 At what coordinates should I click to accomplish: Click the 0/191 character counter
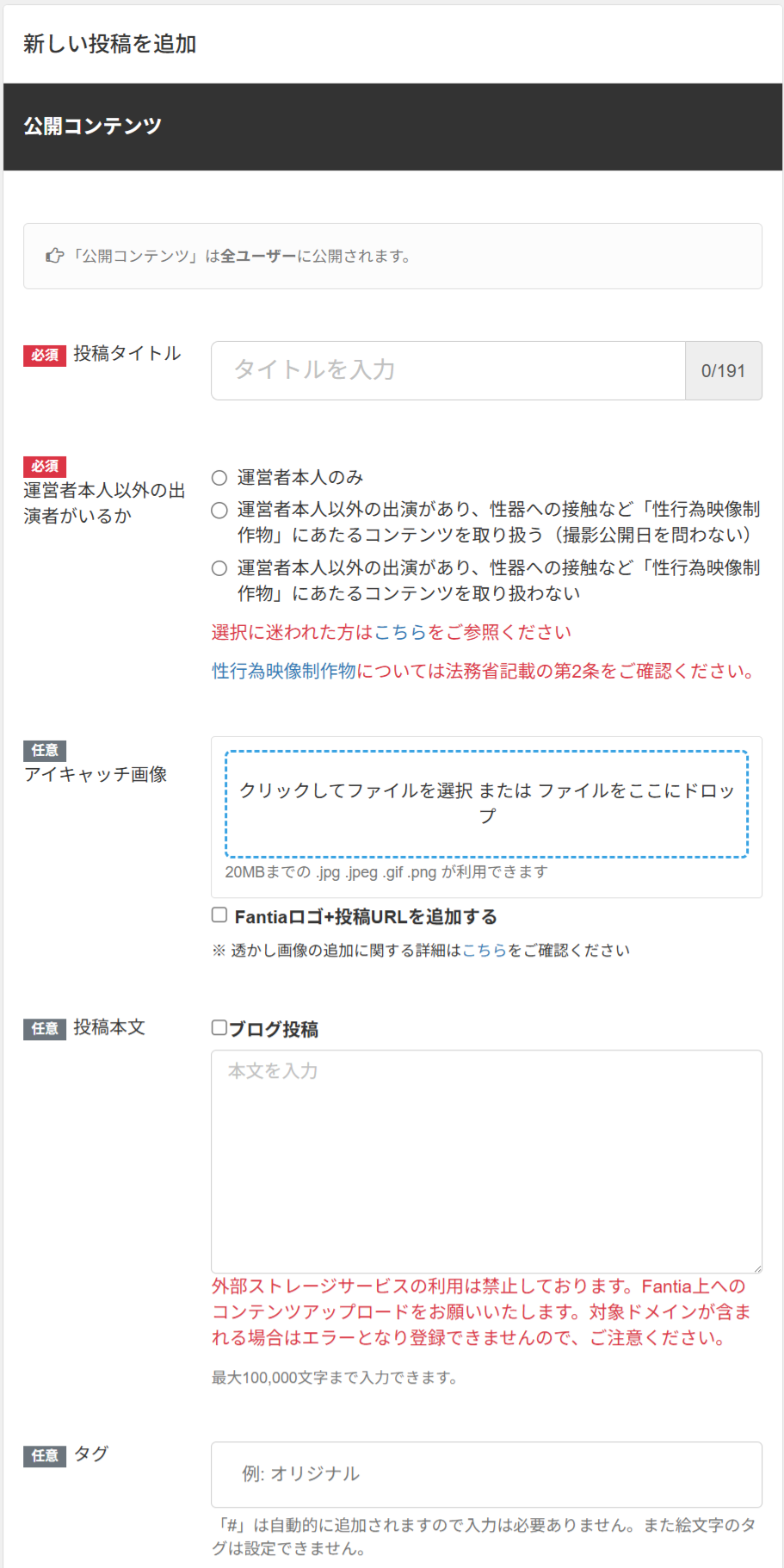pos(723,370)
